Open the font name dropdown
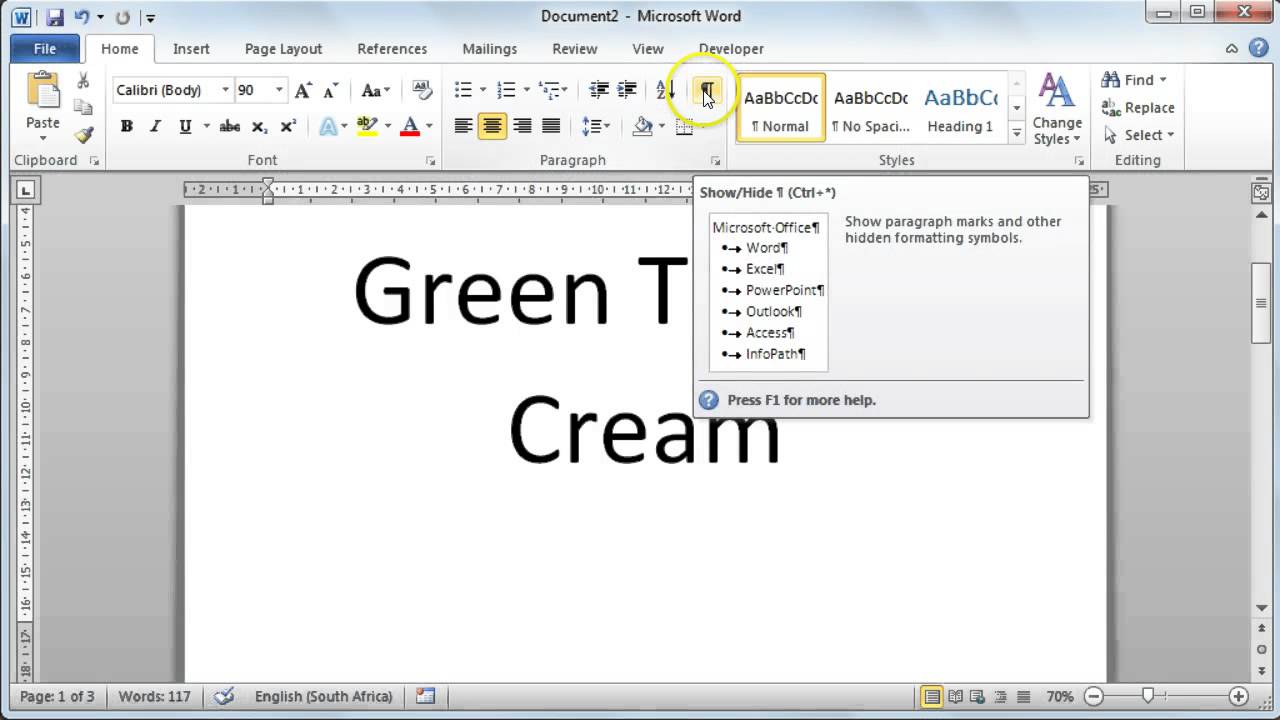1280x720 pixels. (225, 90)
